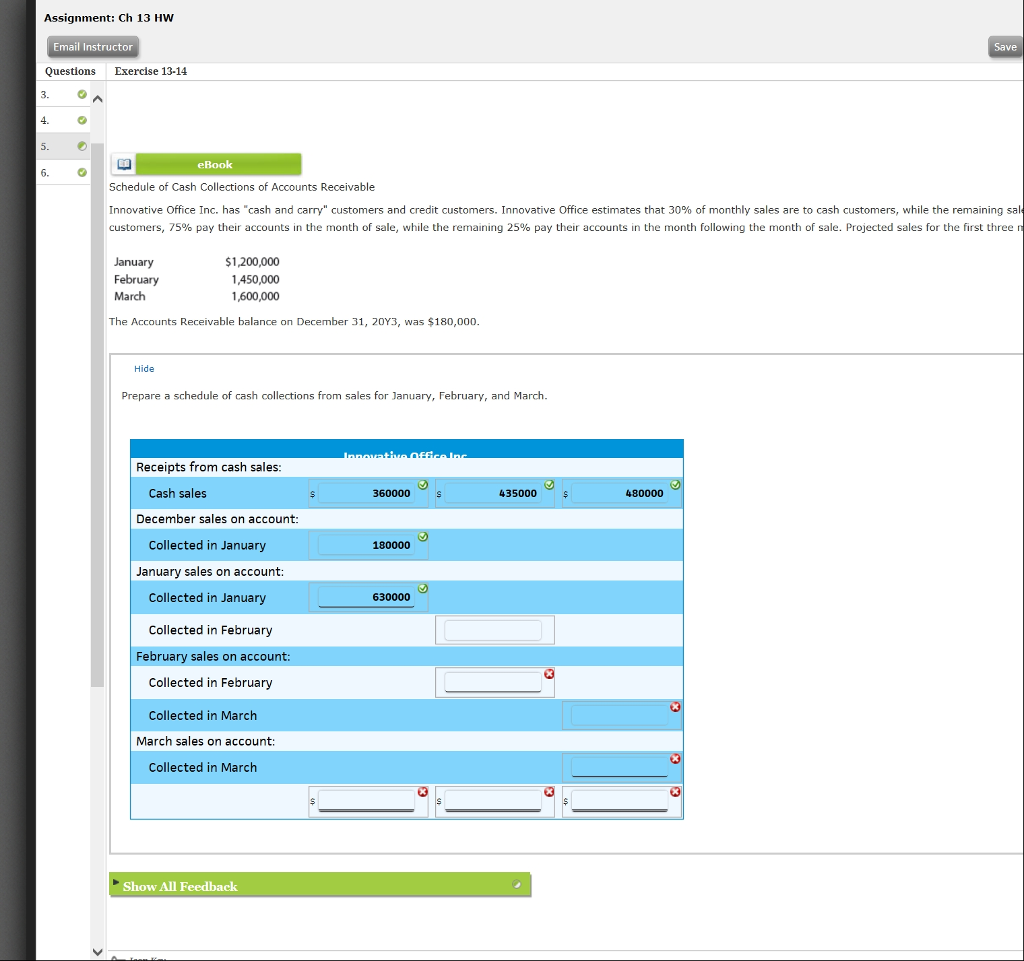
Task: Click the scroll-down chevron below the Questions list
Action: pos(97,951)
